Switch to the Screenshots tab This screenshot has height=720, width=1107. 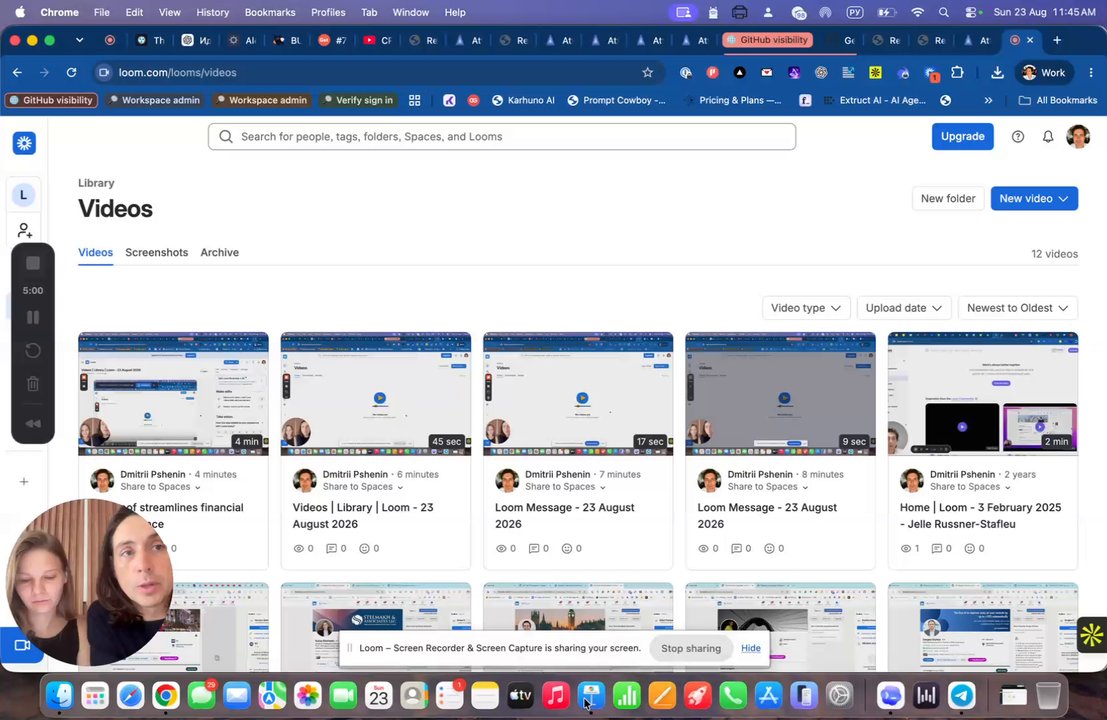click(157, 253)
